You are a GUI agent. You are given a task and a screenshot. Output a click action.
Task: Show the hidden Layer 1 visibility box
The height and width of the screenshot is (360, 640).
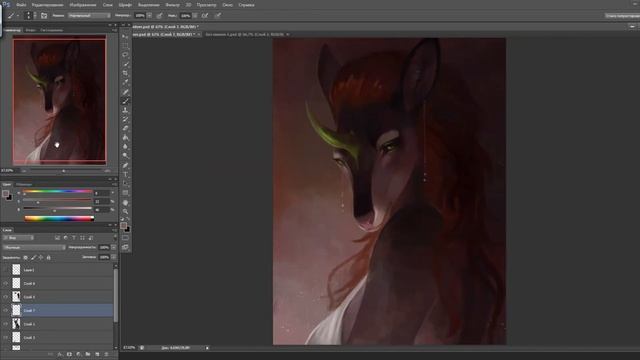pyautogui.click(x=5, y=270)
